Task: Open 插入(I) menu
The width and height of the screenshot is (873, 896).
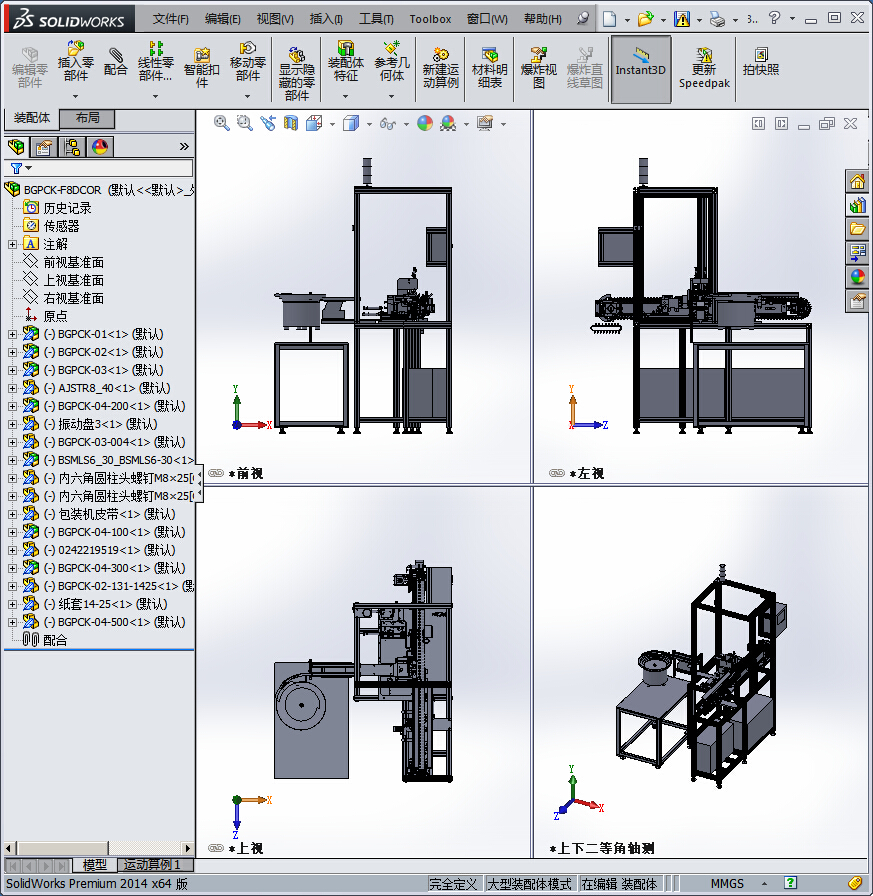Action: click(326, 19)
